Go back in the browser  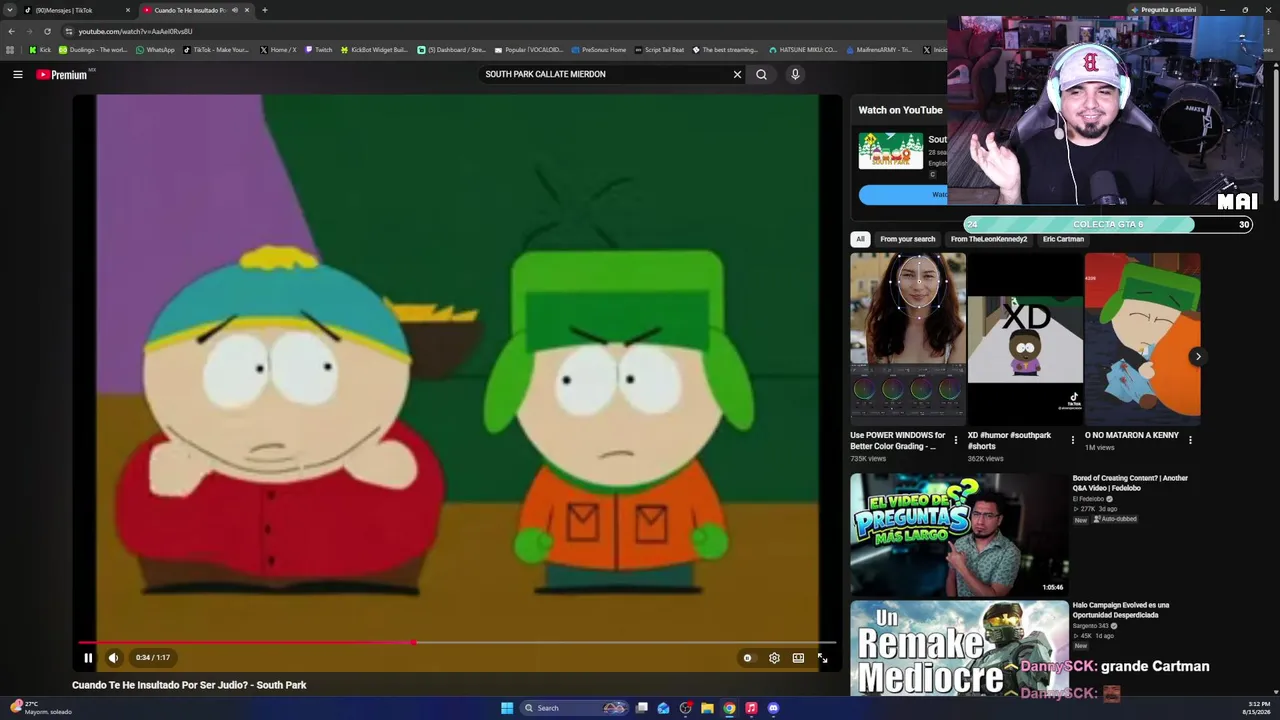(x=12, y=31)
